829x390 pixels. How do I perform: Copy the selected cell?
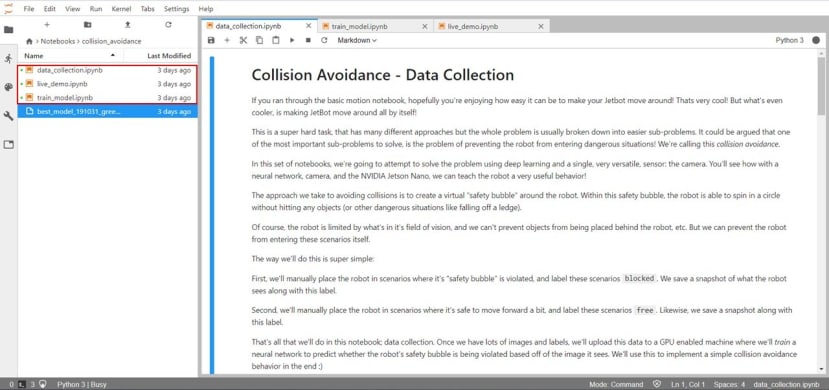tap(259, 40)
